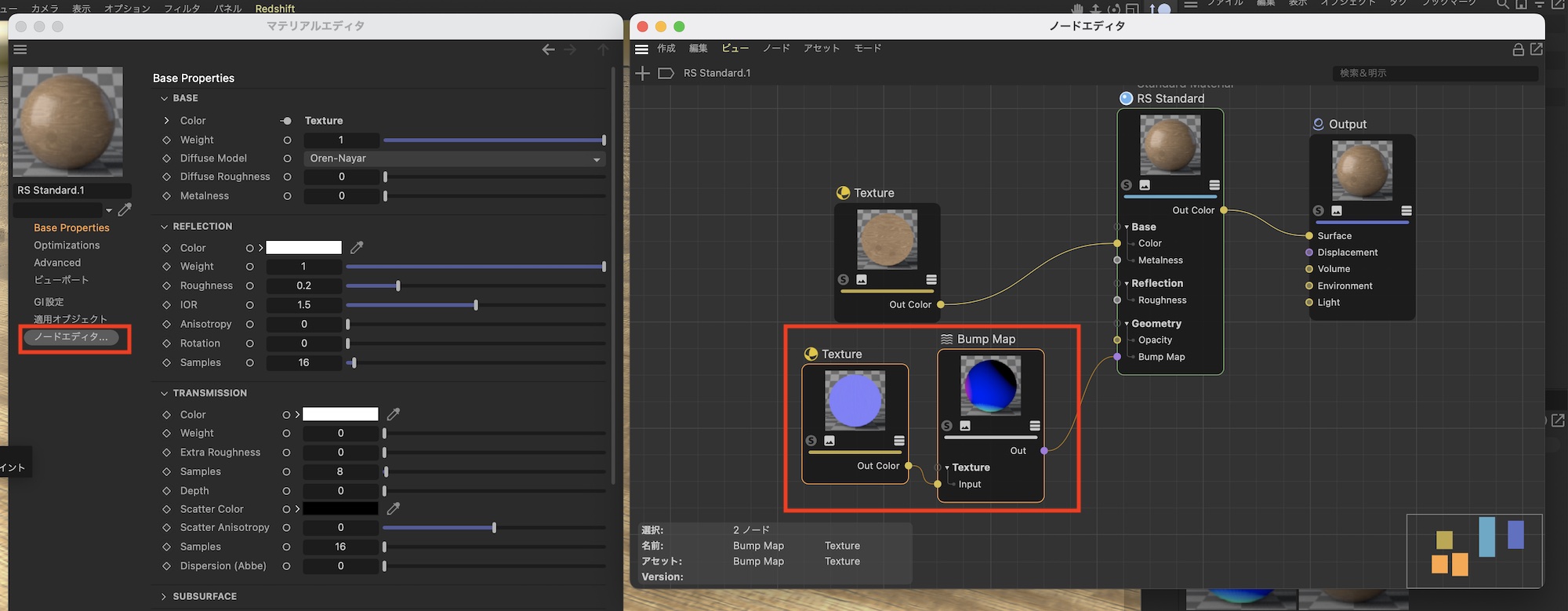
Task: Open the Material Editor hamburger menu
Action: [20, 49]
